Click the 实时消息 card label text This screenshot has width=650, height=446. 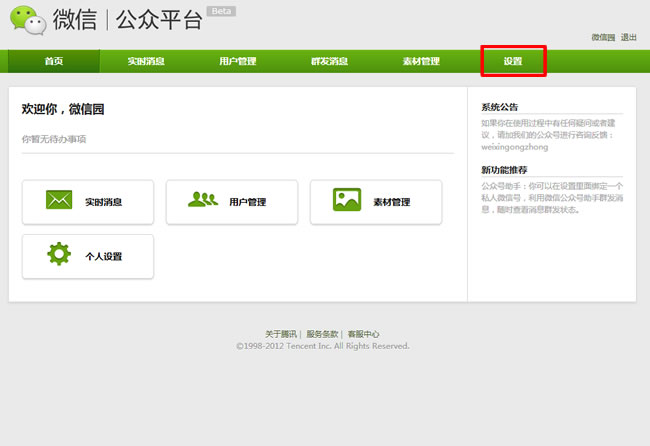pos(104,202)
